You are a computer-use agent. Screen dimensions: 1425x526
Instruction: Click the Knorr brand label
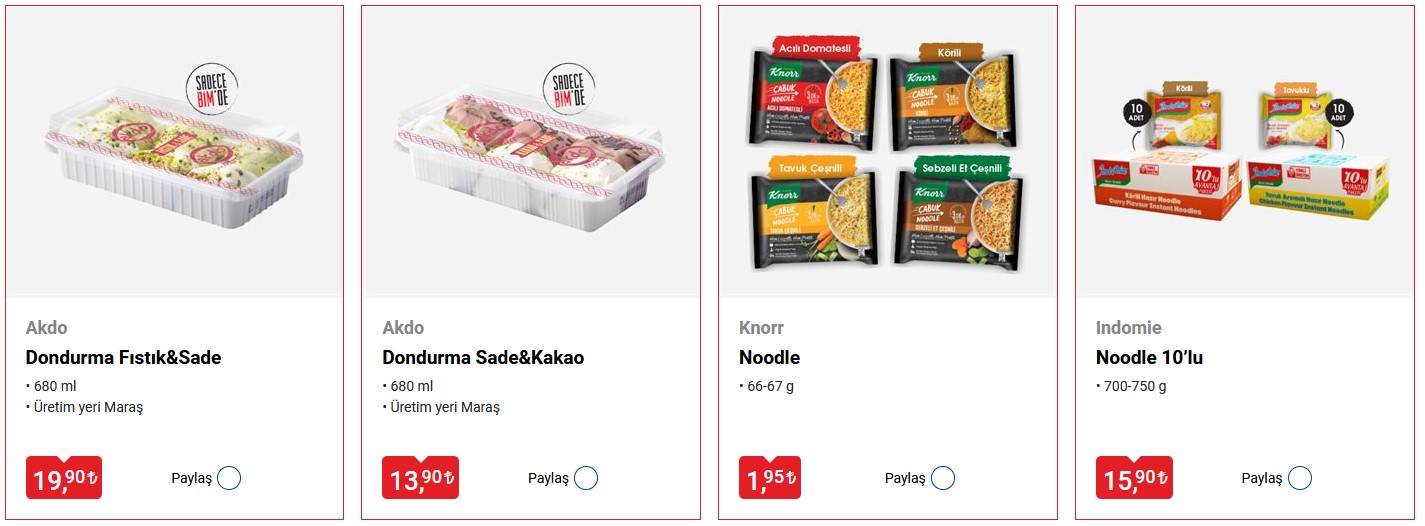761,328
